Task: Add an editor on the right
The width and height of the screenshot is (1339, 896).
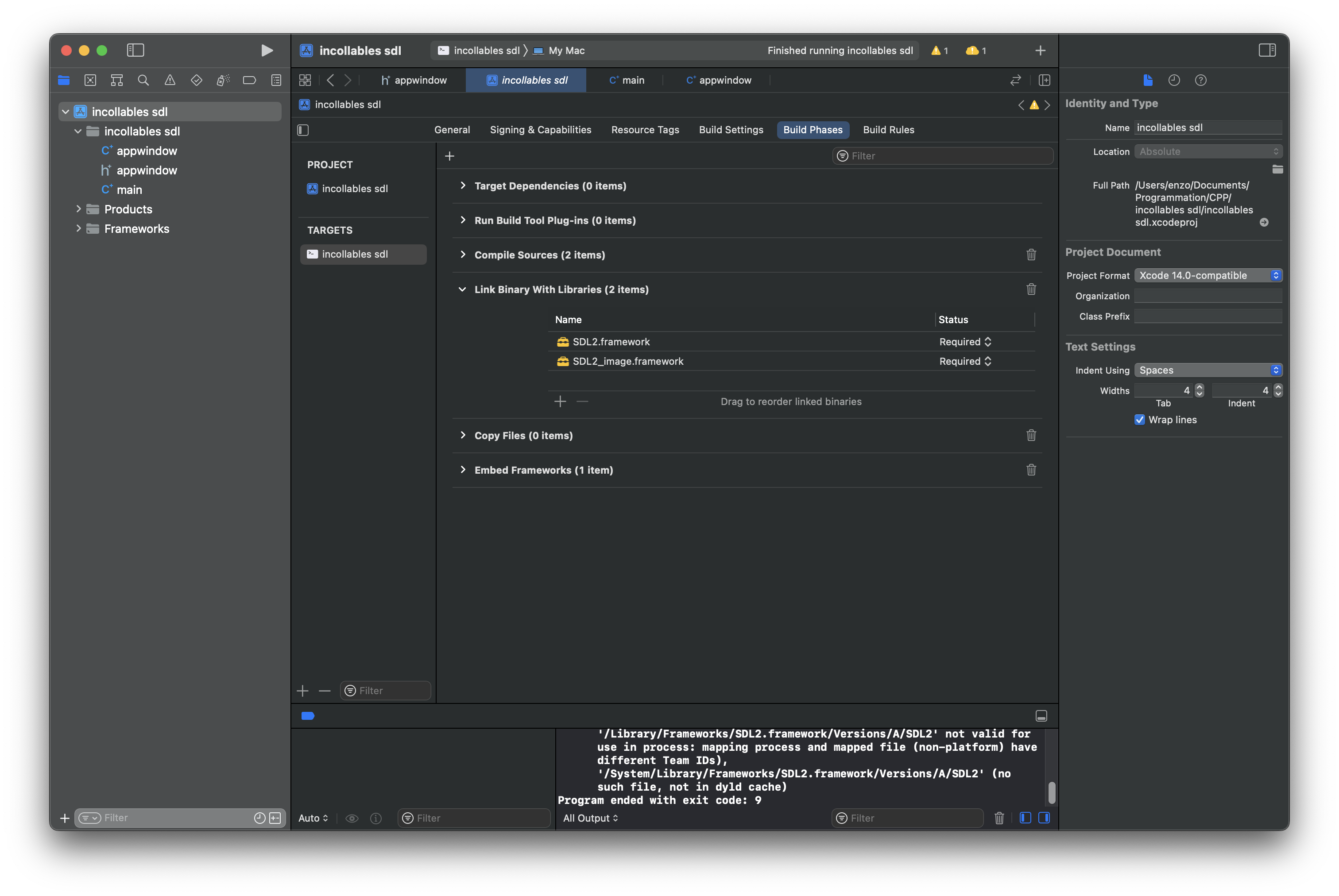Action: point(1044,80)
